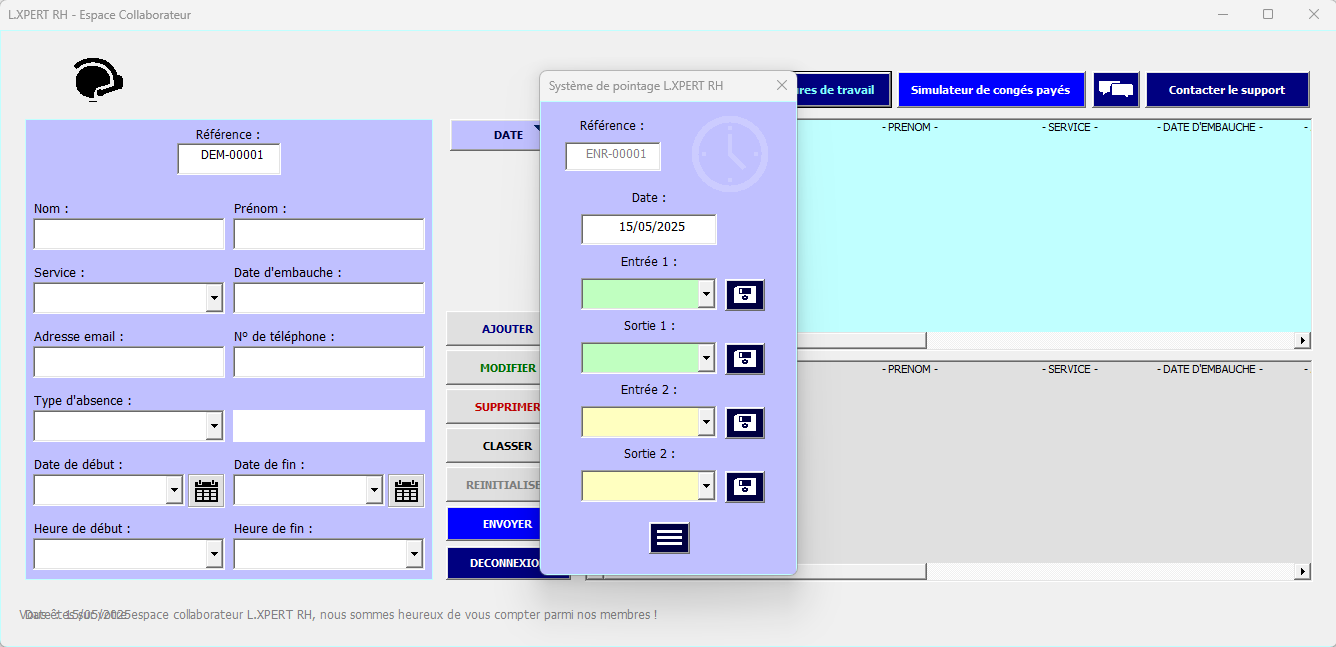This screenshot has height=647, width=1336.
Task: Click DATE D'EMBAUCHE header in lower list
Action: [1209, 369]
